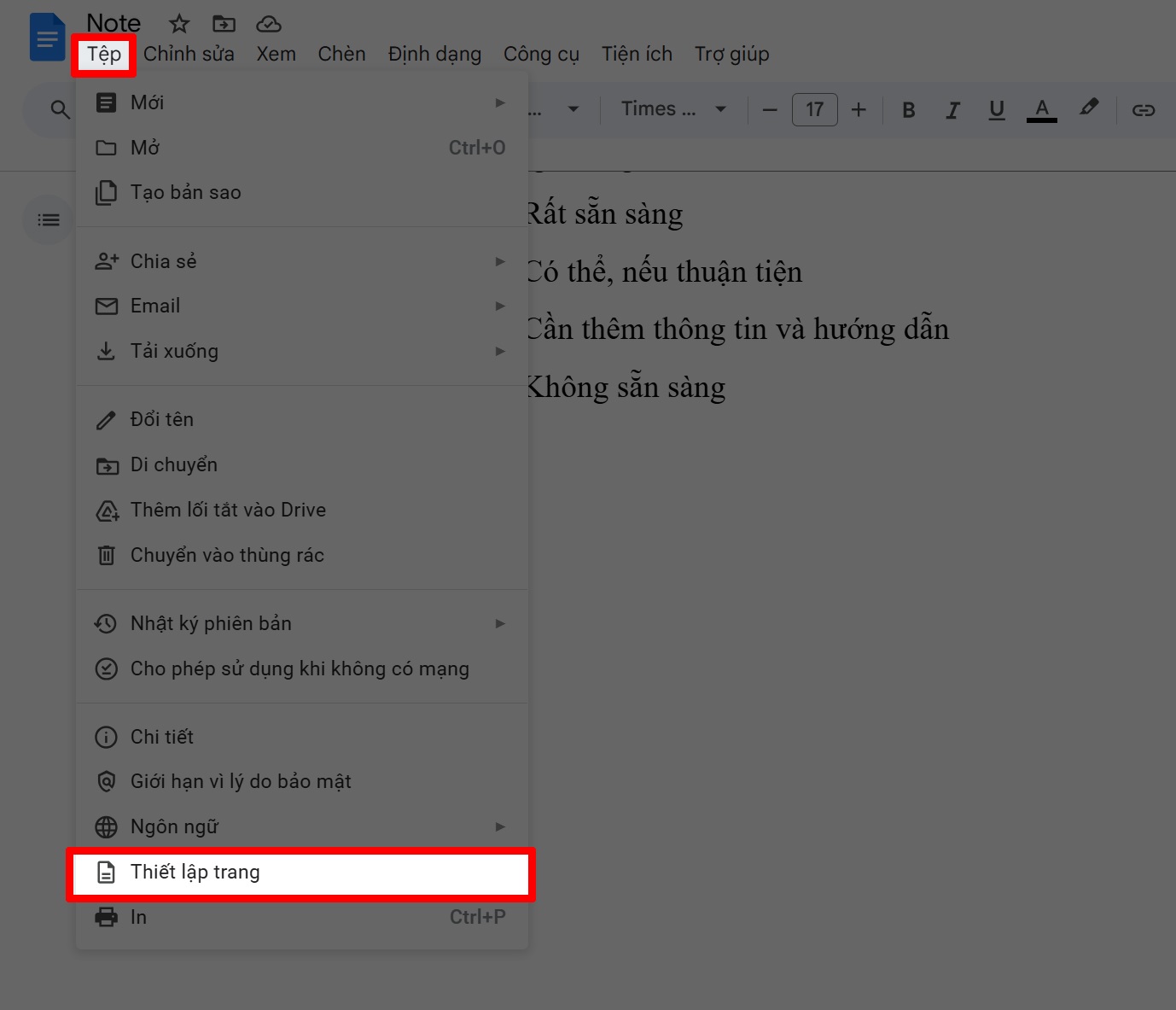Star the Note document
Image resolution: width=1176 pixels, height=1010 pixels.
179,24
